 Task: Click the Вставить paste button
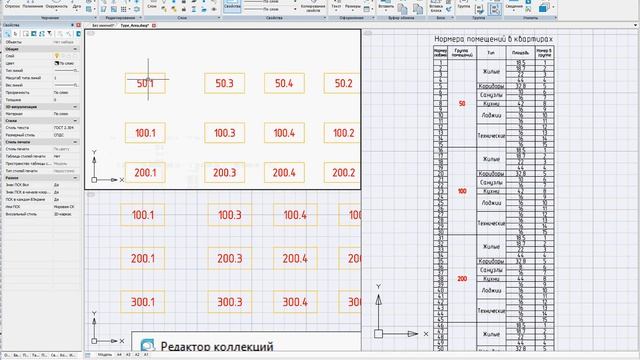point(386,6)
